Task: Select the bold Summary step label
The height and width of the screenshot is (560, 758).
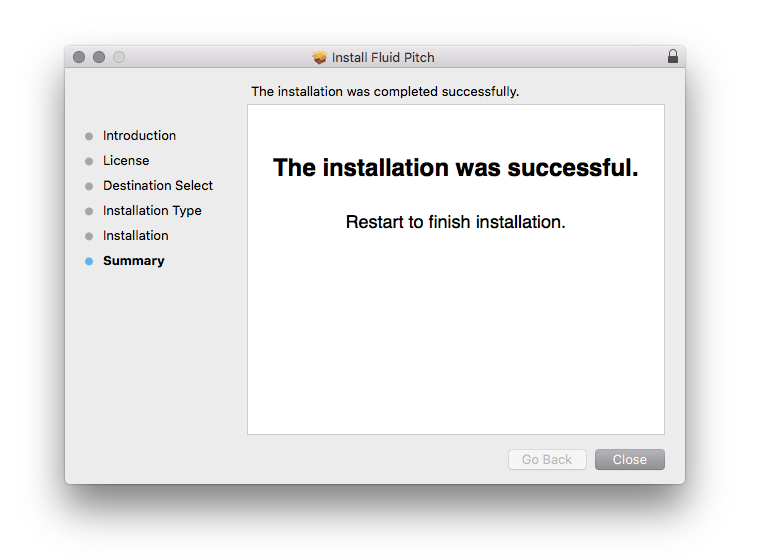Action: (134, 261)
